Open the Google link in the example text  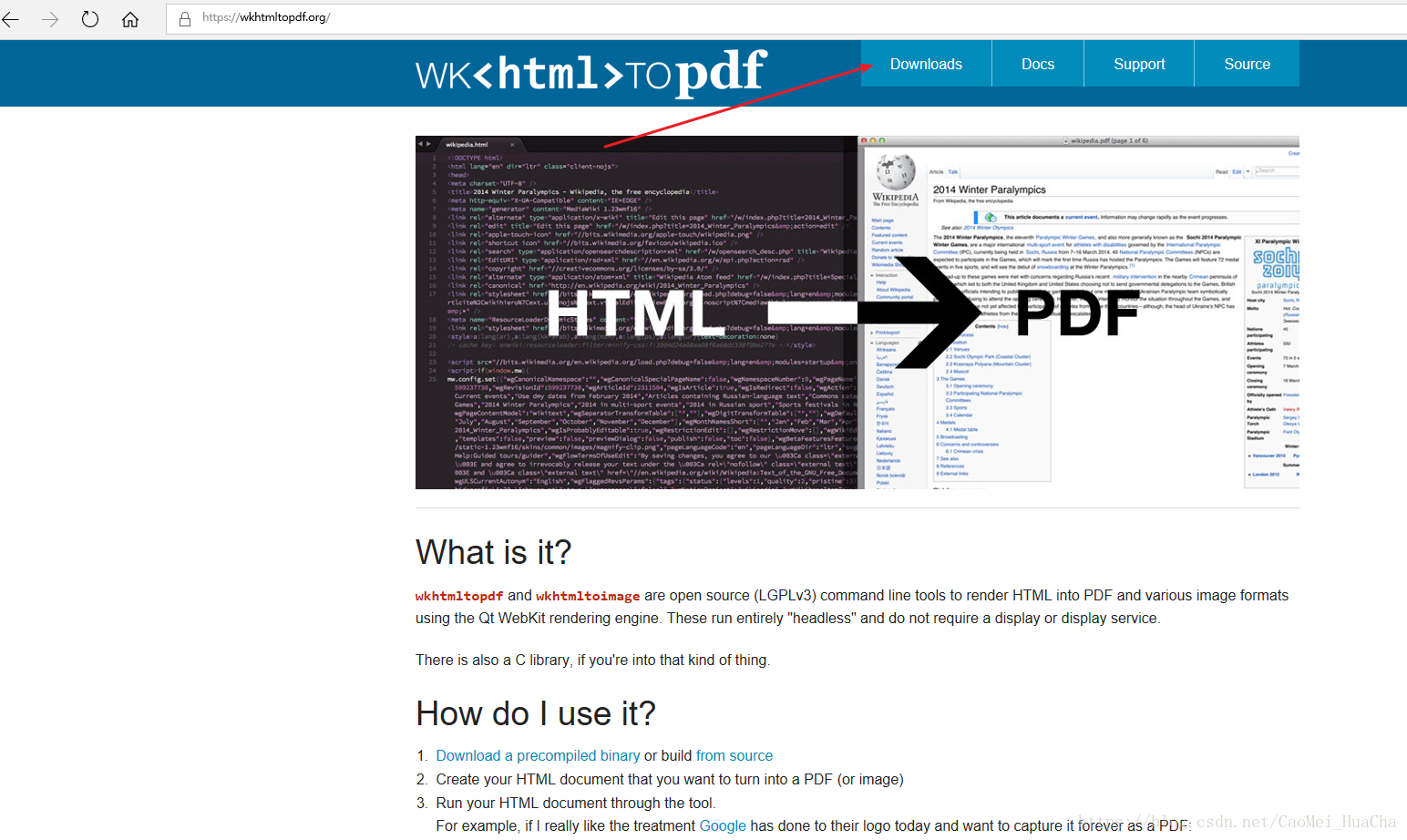coord(723,825)
